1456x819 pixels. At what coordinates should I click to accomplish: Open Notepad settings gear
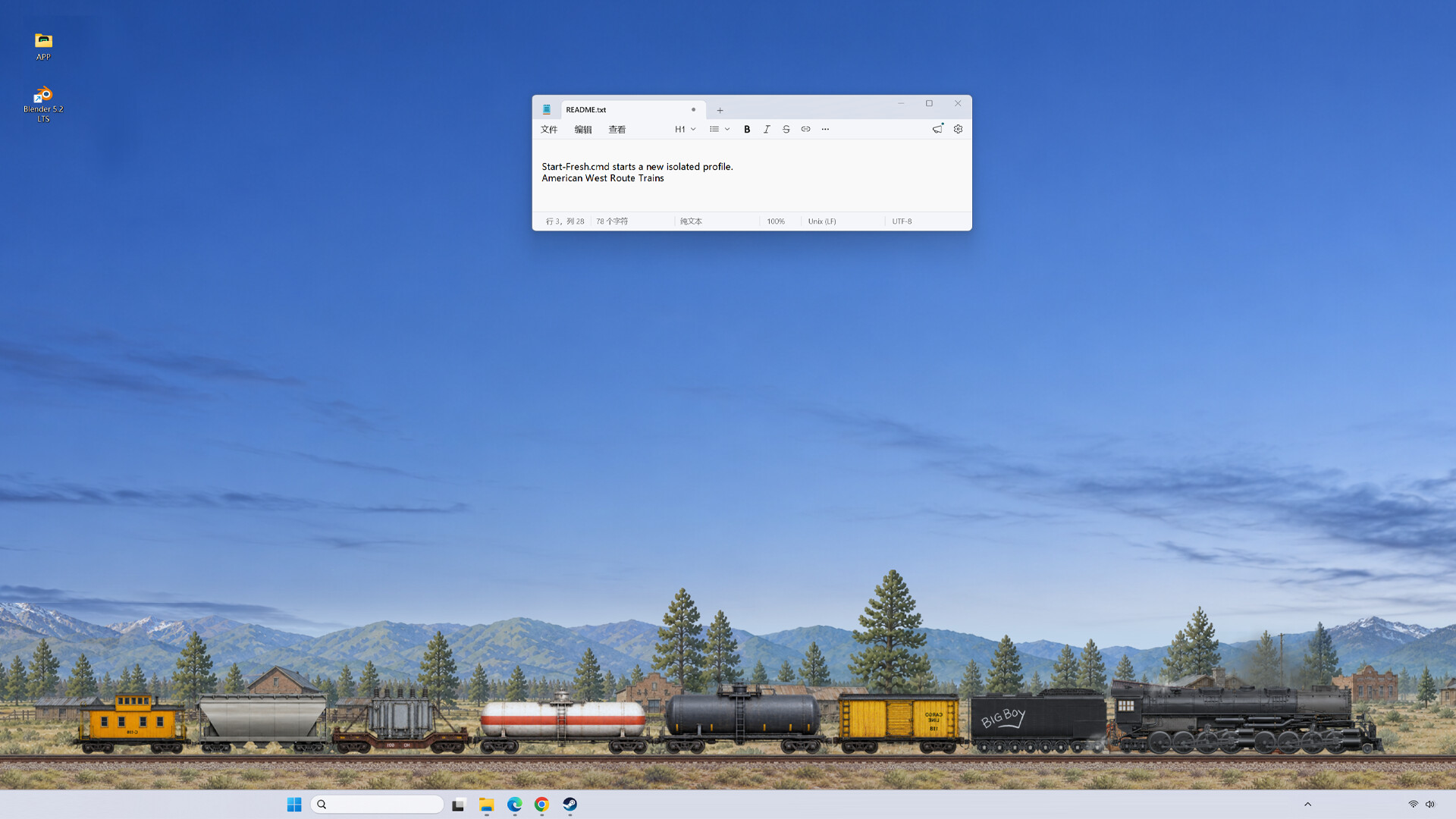pos(959,129)
